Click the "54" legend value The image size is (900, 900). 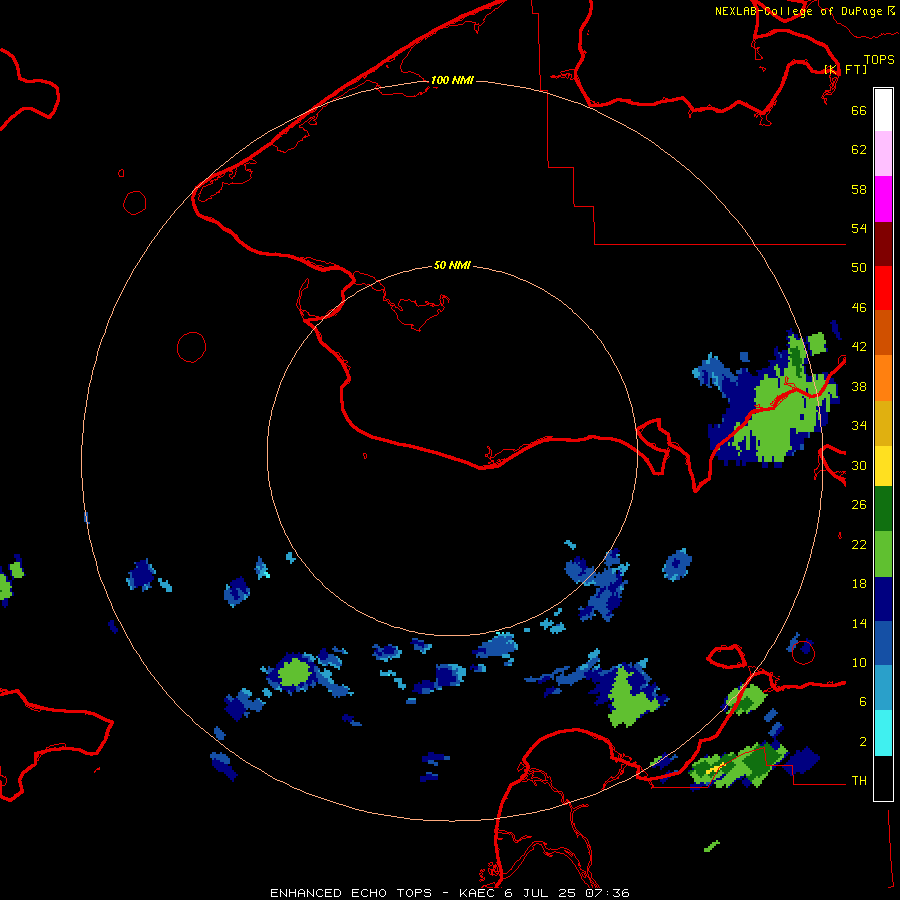pyautogui.click(x=859, y=228)
